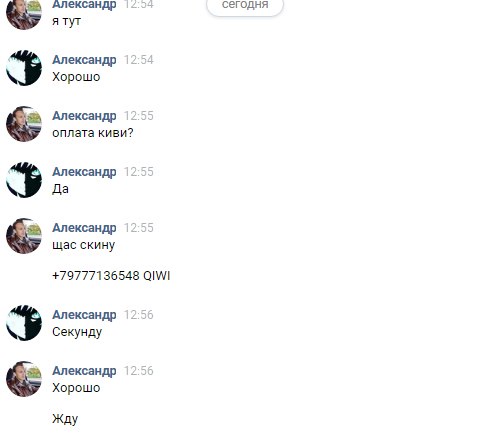
Task: Click the "сегодня" date badge
Action: coord(245,5)
